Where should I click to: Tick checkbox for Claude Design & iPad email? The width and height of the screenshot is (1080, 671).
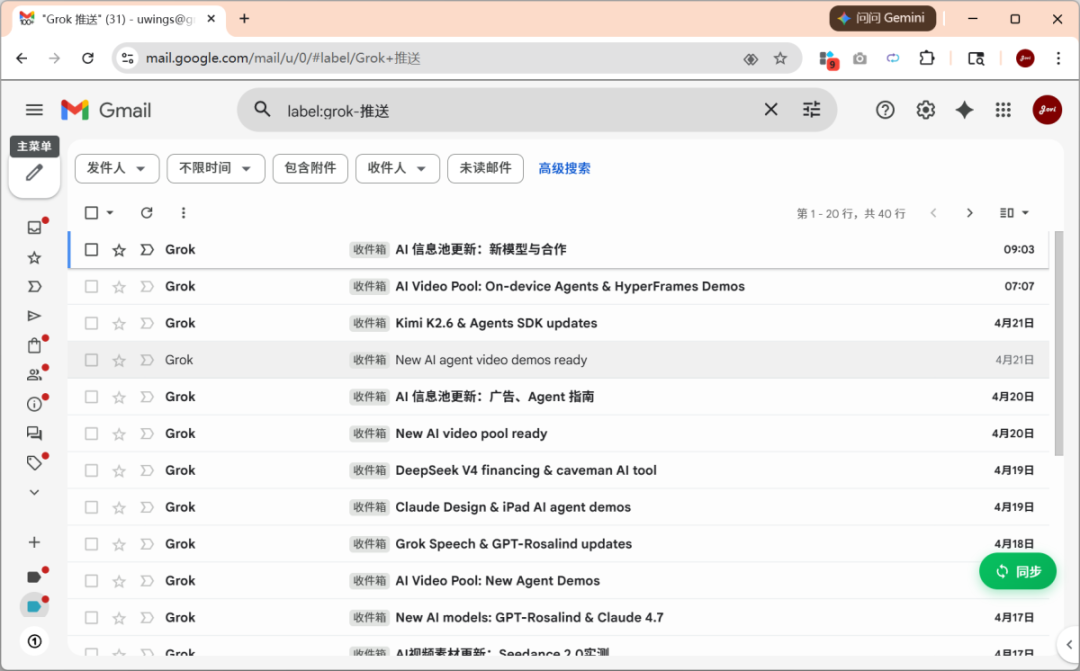[92, 508]
